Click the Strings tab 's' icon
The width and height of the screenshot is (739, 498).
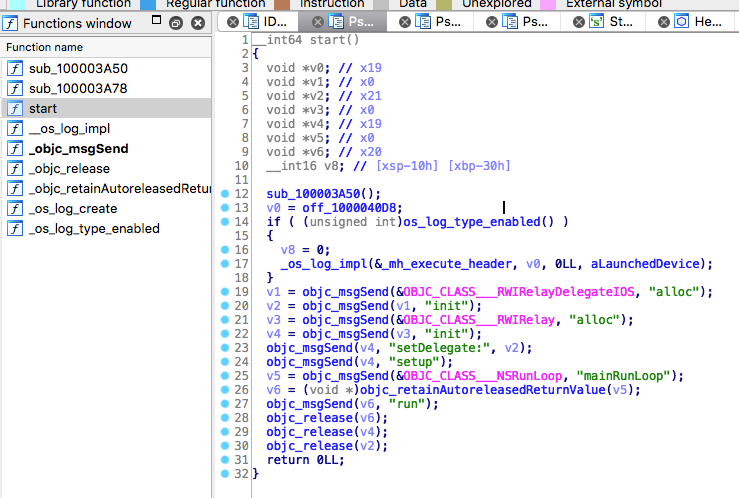(596, 22)
